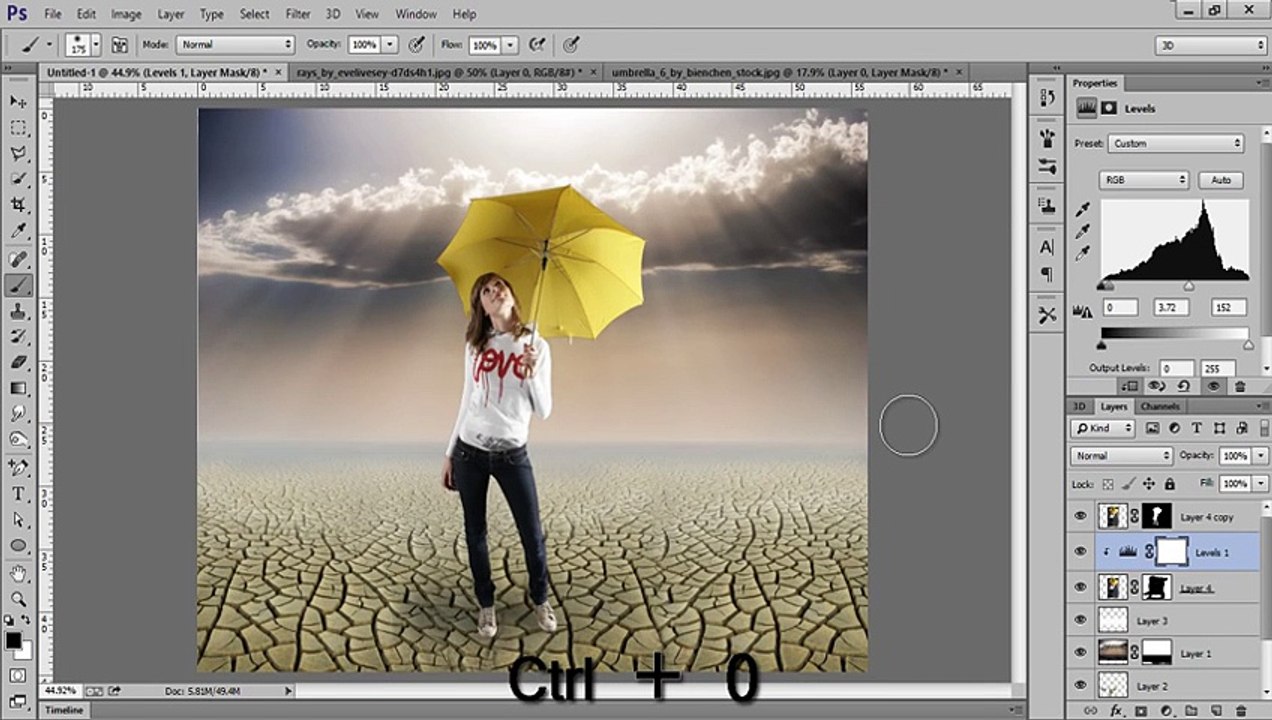1272x720 pixels.
Task: Delete the Levels adjustment layer from Properties
Action: coord(1240,386)
